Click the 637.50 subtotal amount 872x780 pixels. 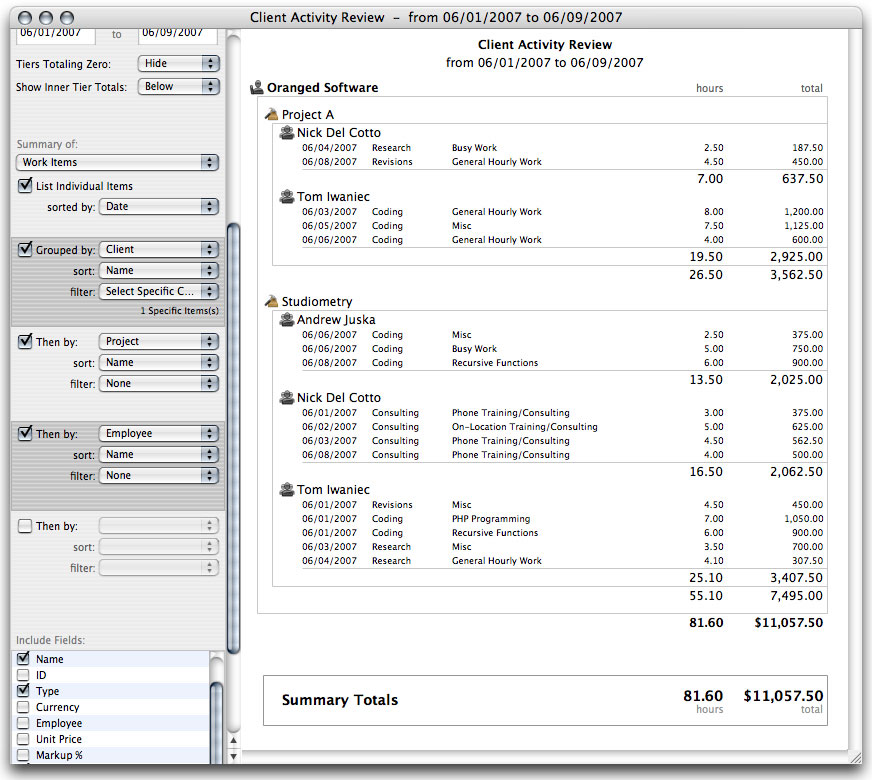(x=802, y=178)
